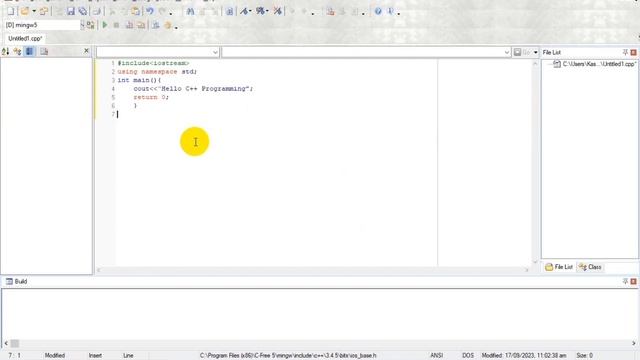640x360 pixels.
Task: Click the Save All icon
Action: (83, 11)
